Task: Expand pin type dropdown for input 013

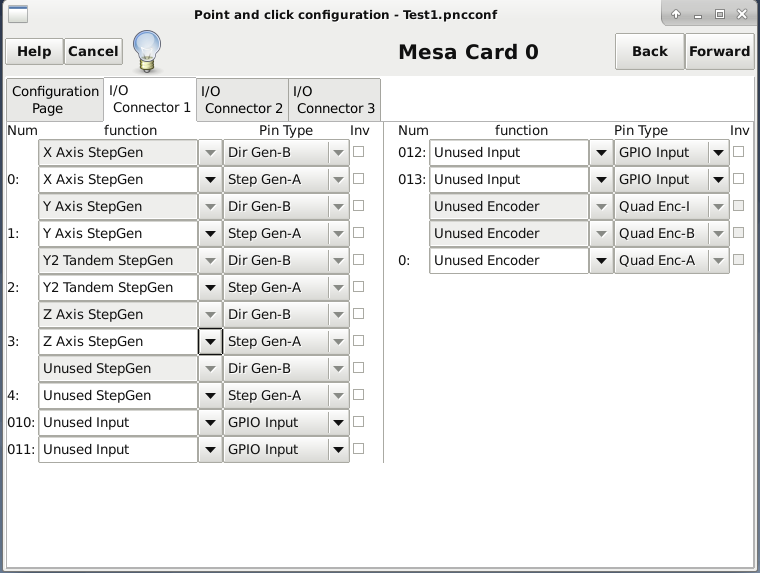Action: click(718, 180)
